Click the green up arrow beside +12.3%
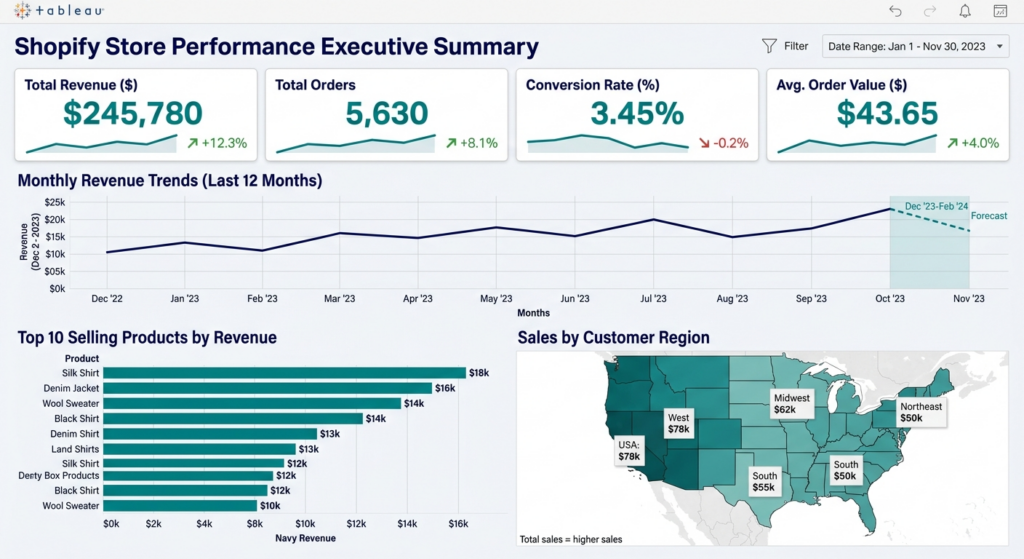The width and height of the screenshot is (1024, 559). pos(193,143)
